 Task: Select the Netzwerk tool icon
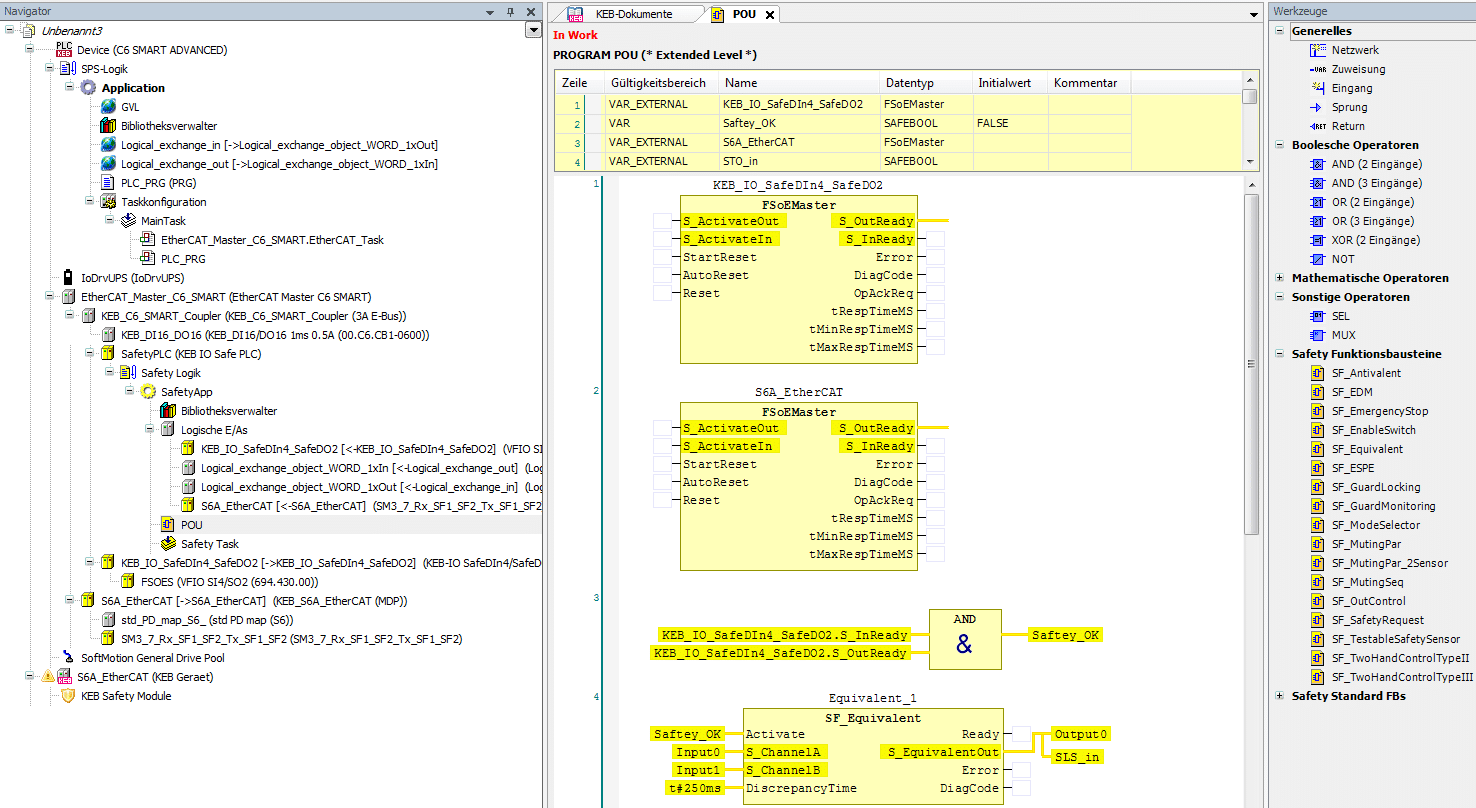(x=1318, y=50)
